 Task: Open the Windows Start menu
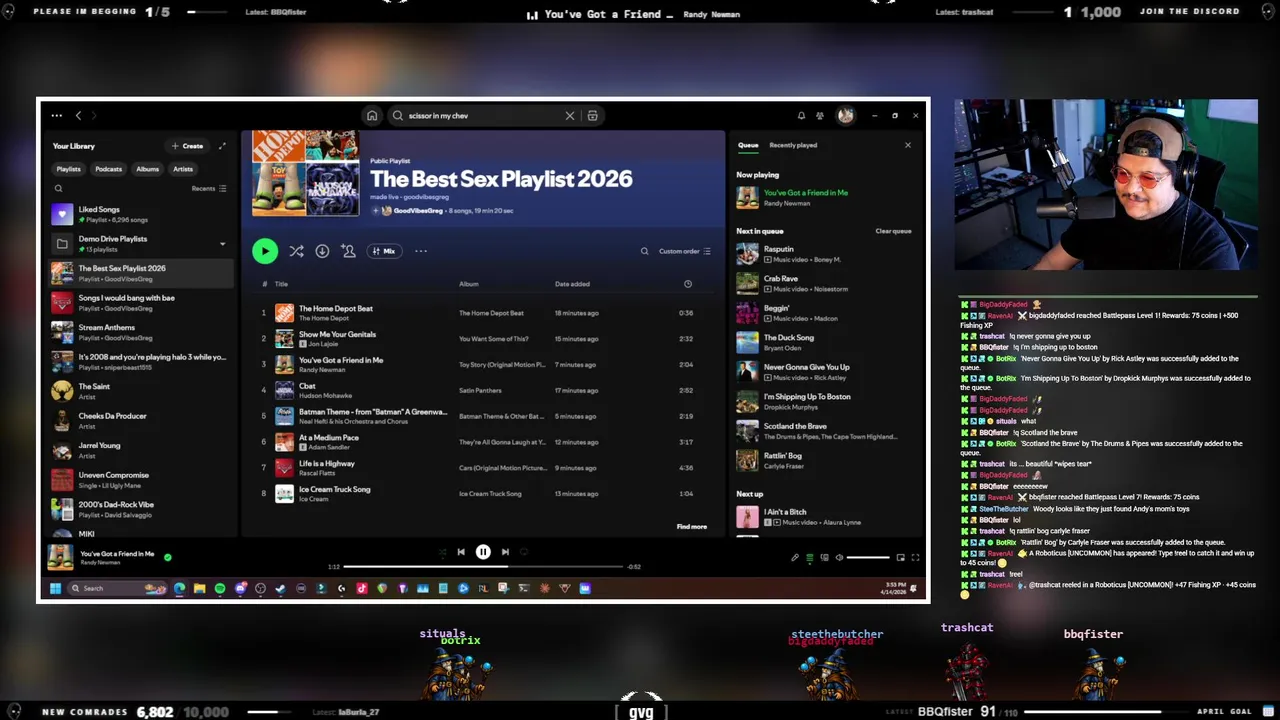(55, 588)
